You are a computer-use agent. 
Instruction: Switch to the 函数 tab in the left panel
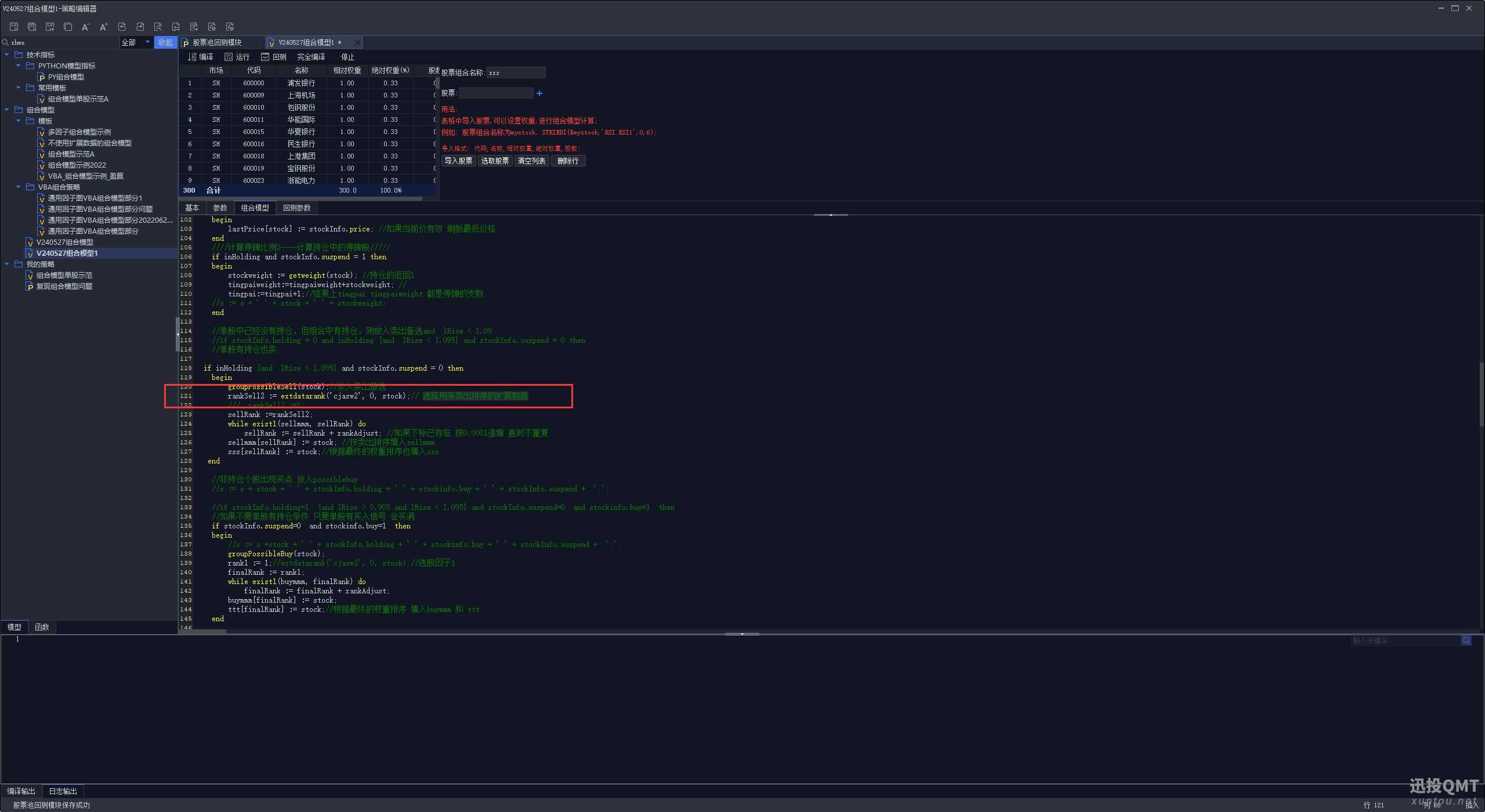42,627
